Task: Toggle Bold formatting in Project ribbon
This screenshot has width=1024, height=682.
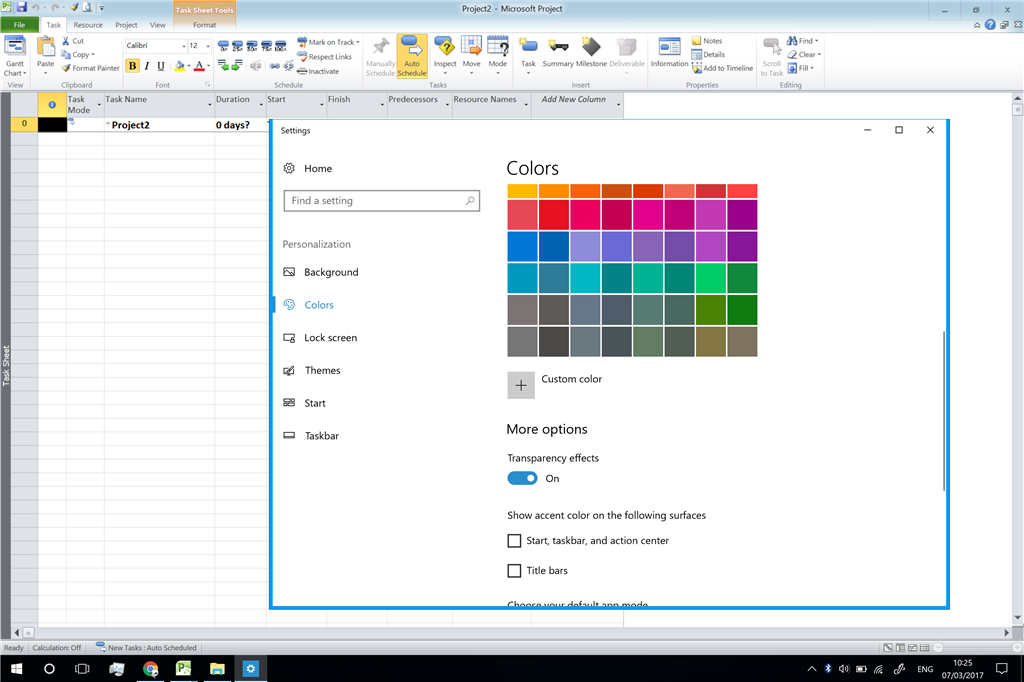Action: pyautogui.click(x=133, y=66)
